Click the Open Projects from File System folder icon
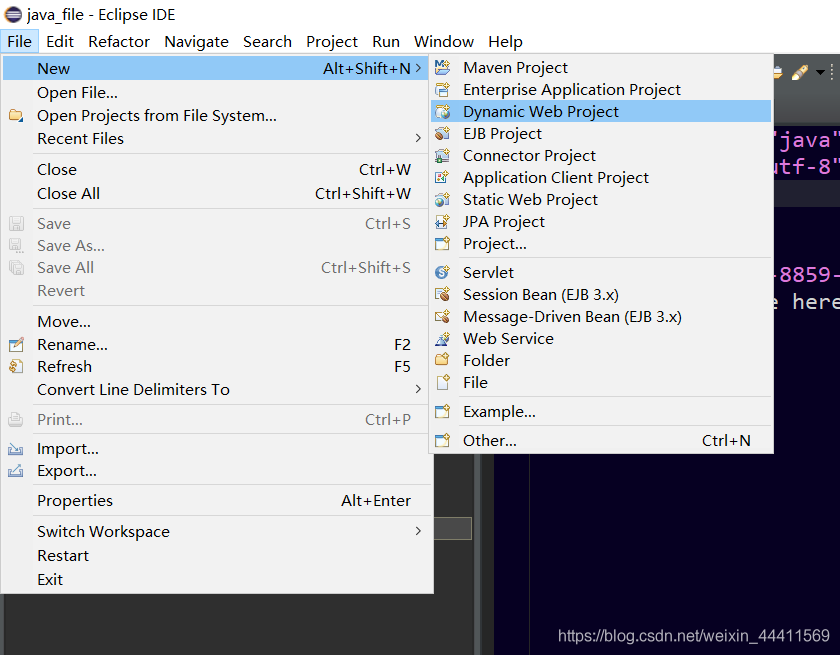 pyautogui.click(x=16, y=115)
